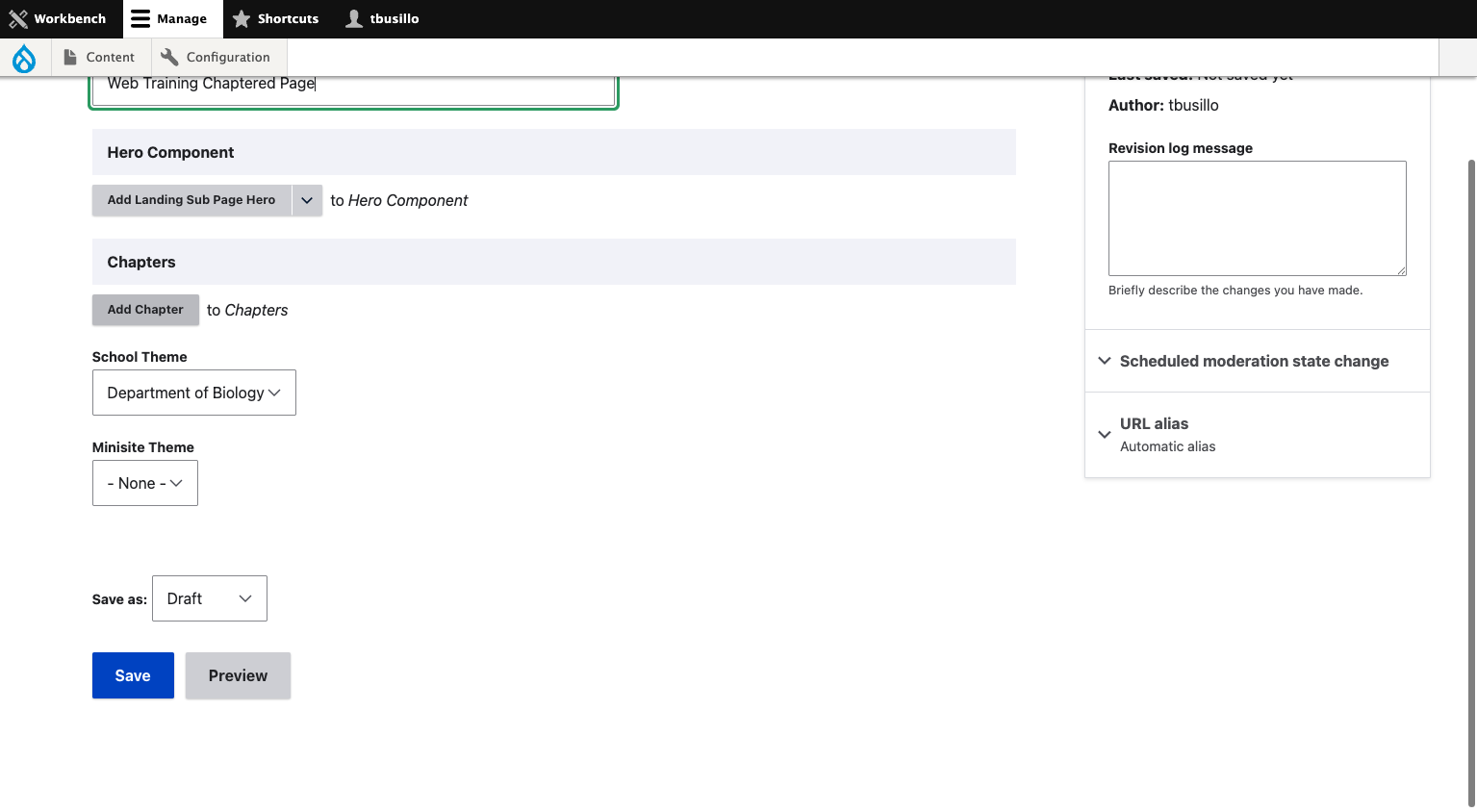The image size is (1477, 812).
Task: Click the Configuration wrench icon
Action: click(x=169, y=58)
